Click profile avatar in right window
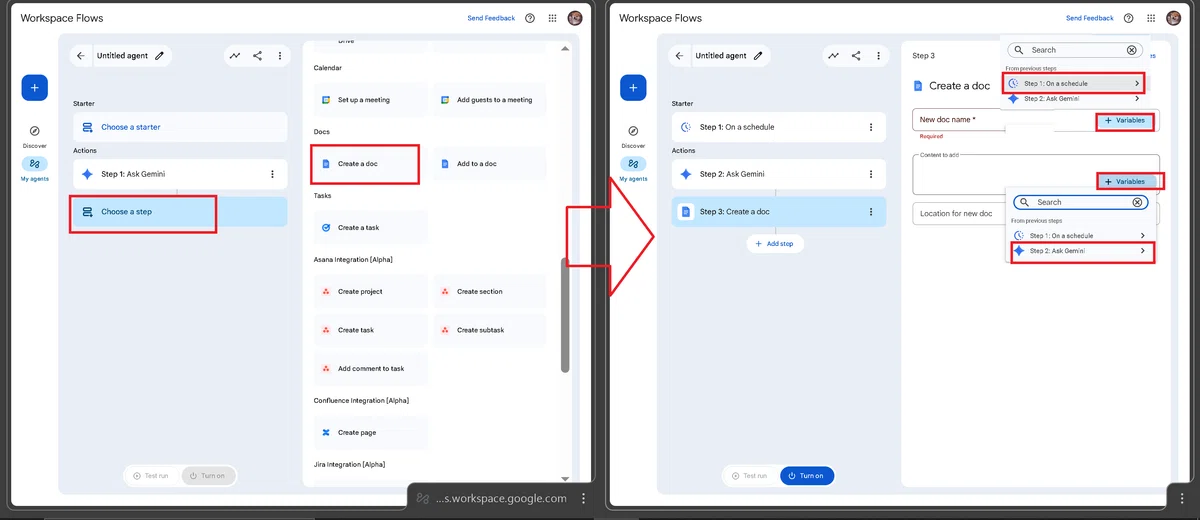The width and height of the screenshot is (1200, 520). click(x=1174, y=18)
